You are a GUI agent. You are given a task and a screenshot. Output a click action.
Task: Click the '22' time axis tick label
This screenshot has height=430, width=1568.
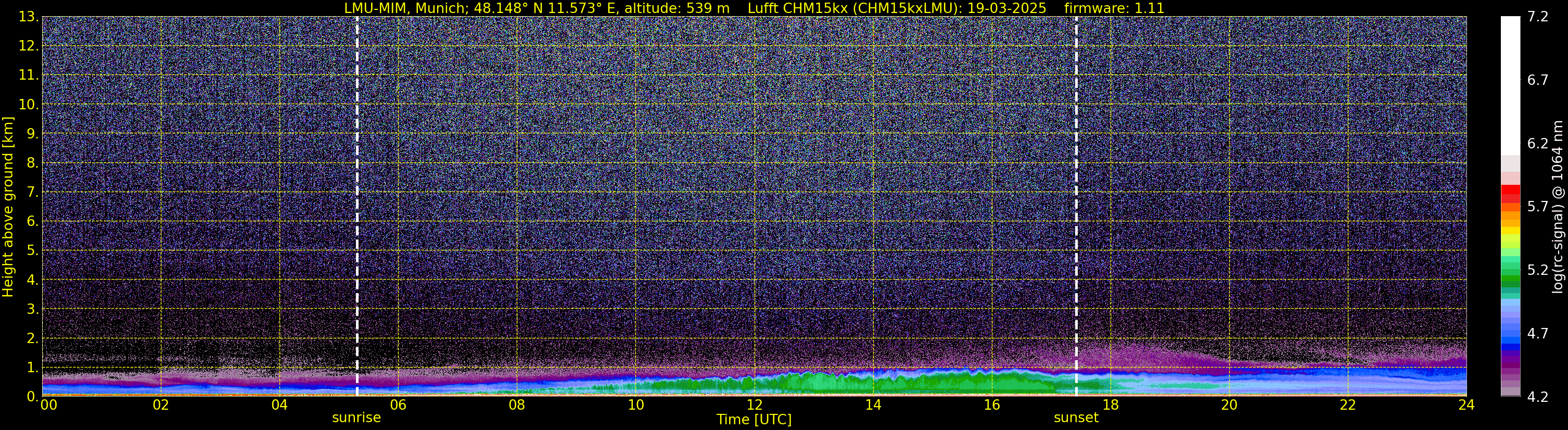(x=1348, y=406)
